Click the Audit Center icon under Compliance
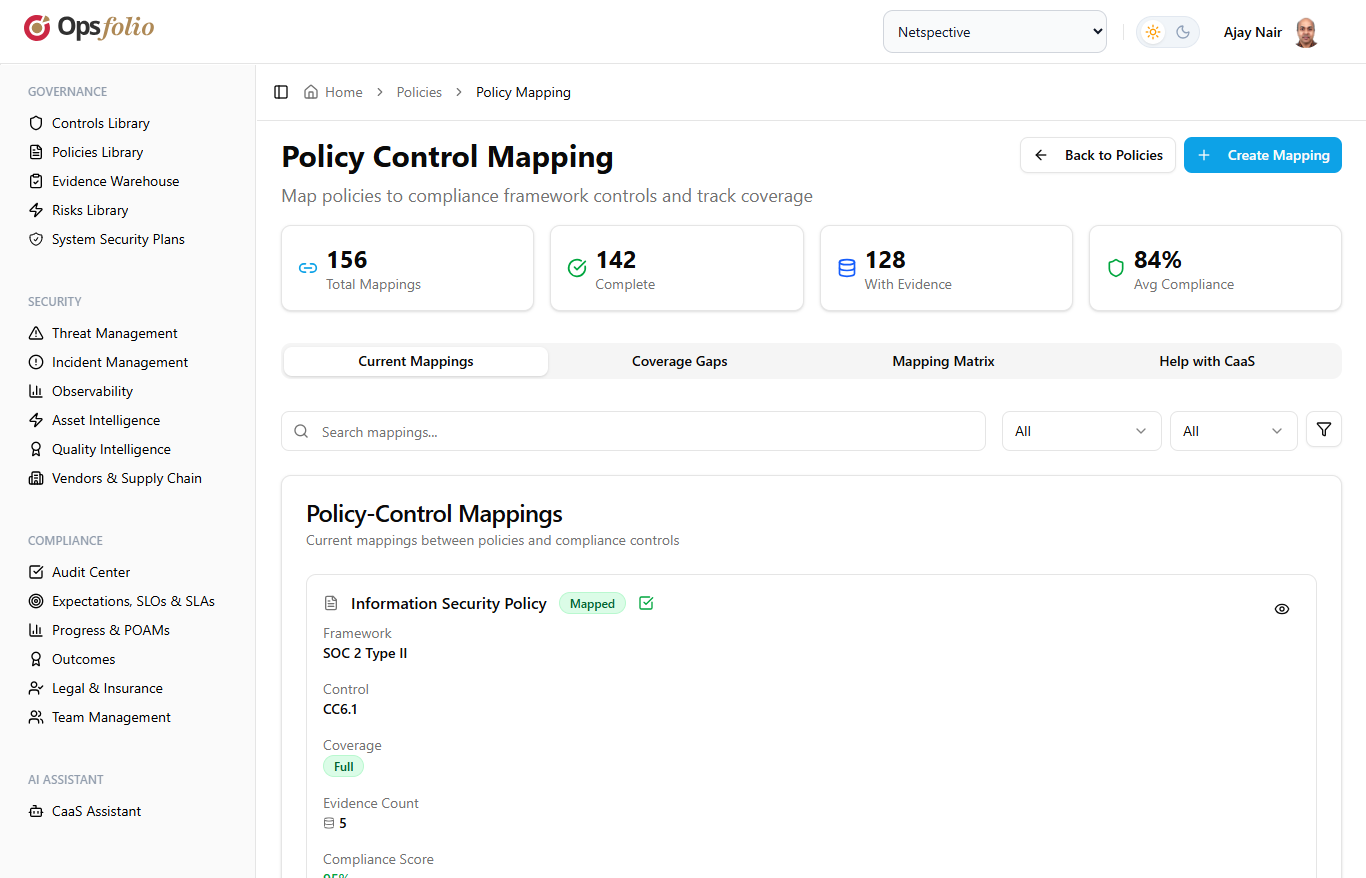The height and width of the screenshot is (878, 1366). click(34, 571)
